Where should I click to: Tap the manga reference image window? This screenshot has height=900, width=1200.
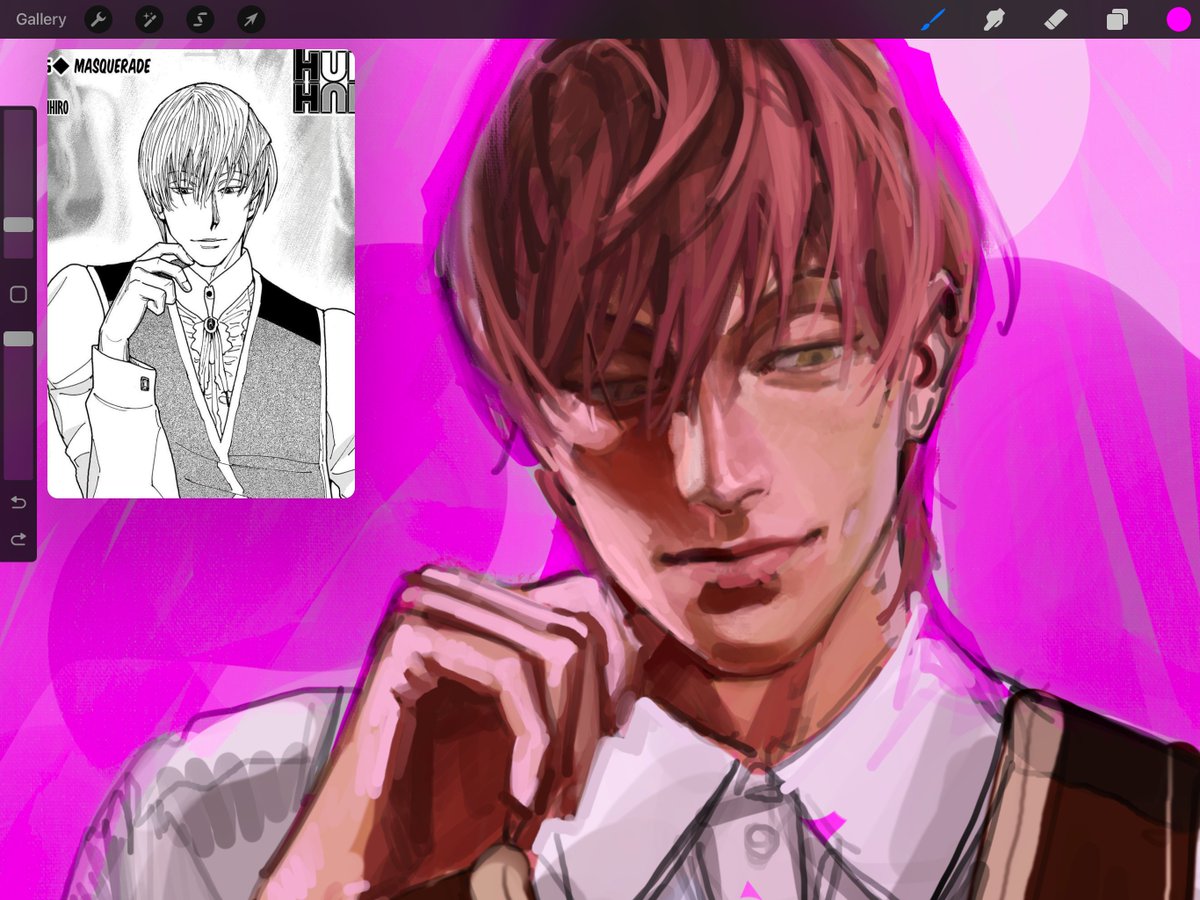tap(201, 274)
